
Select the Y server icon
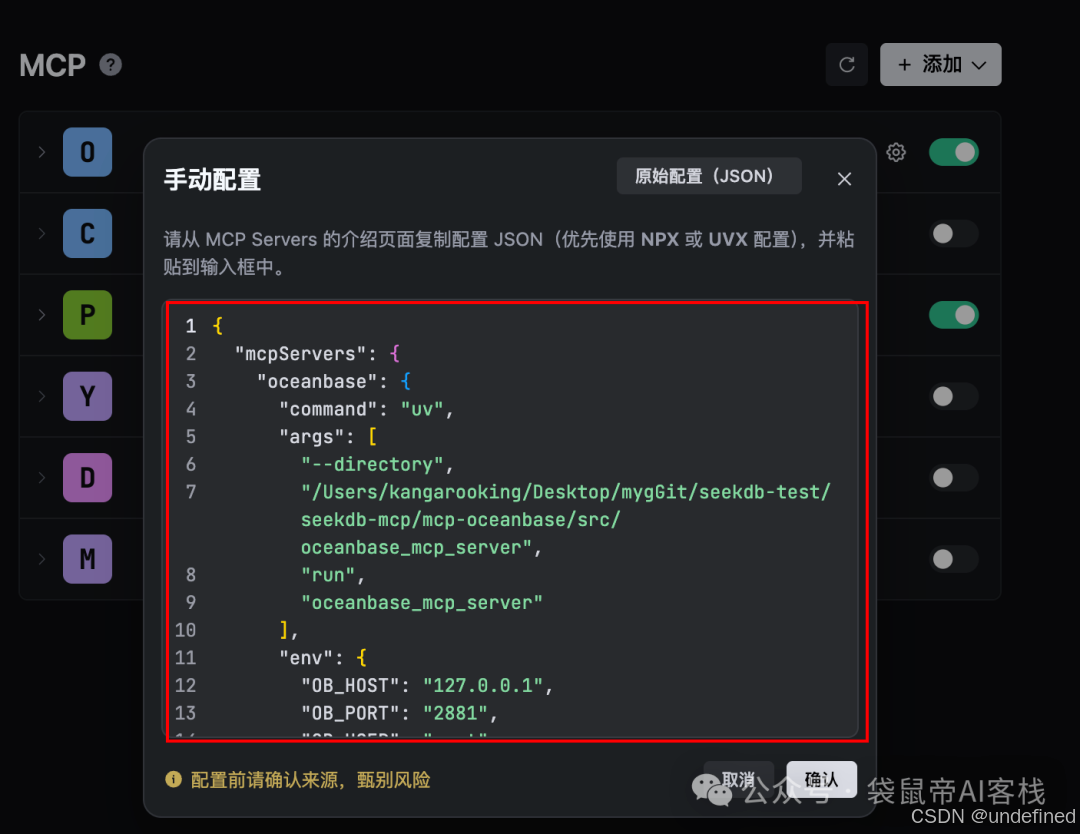pyautogui.click(x=87, y=396)
